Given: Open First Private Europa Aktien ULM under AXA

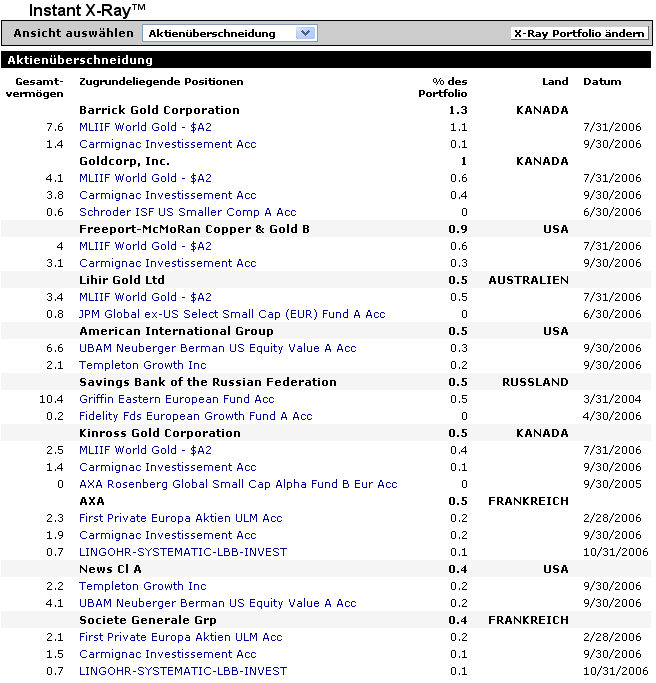Looking at the screenshot, I should tap(180, 518).
